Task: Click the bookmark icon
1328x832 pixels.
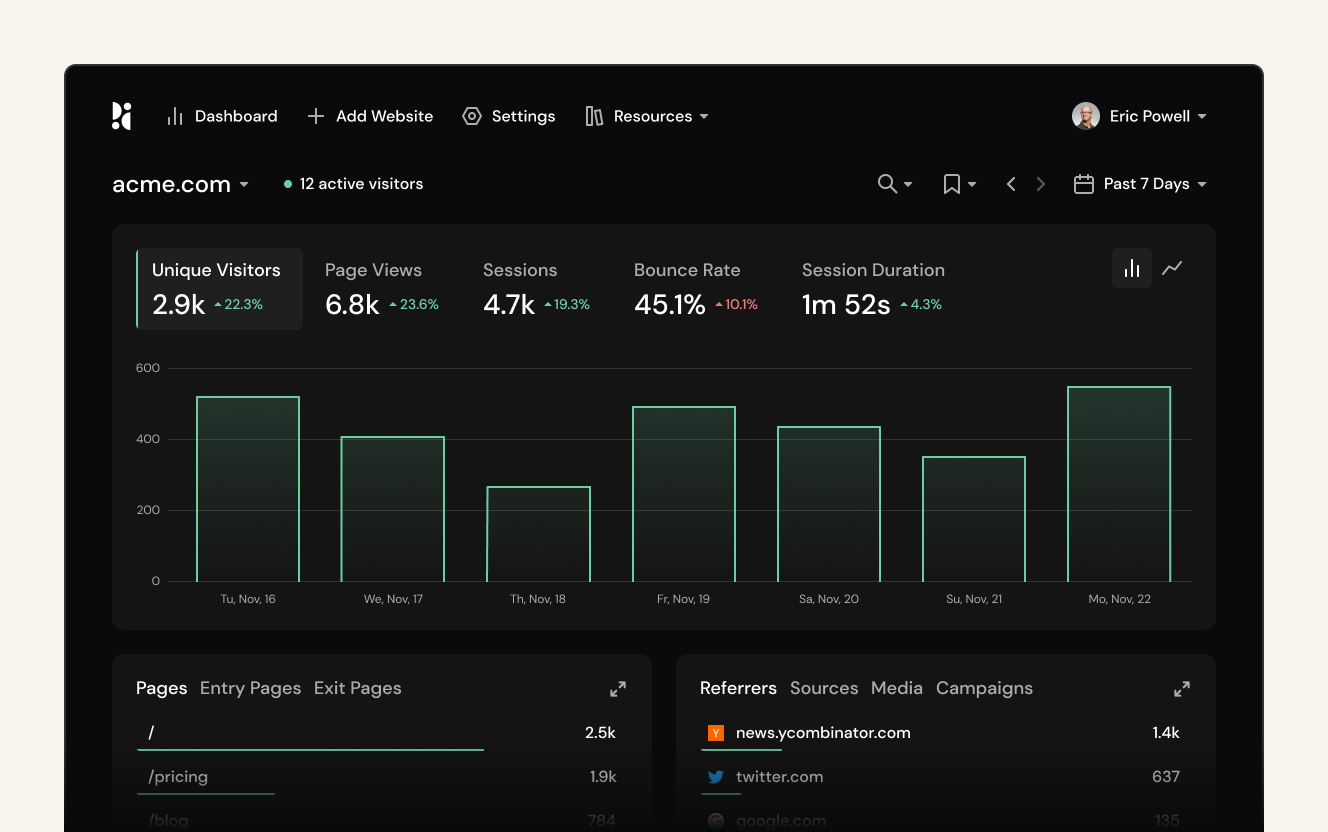Action: (952, 184)
